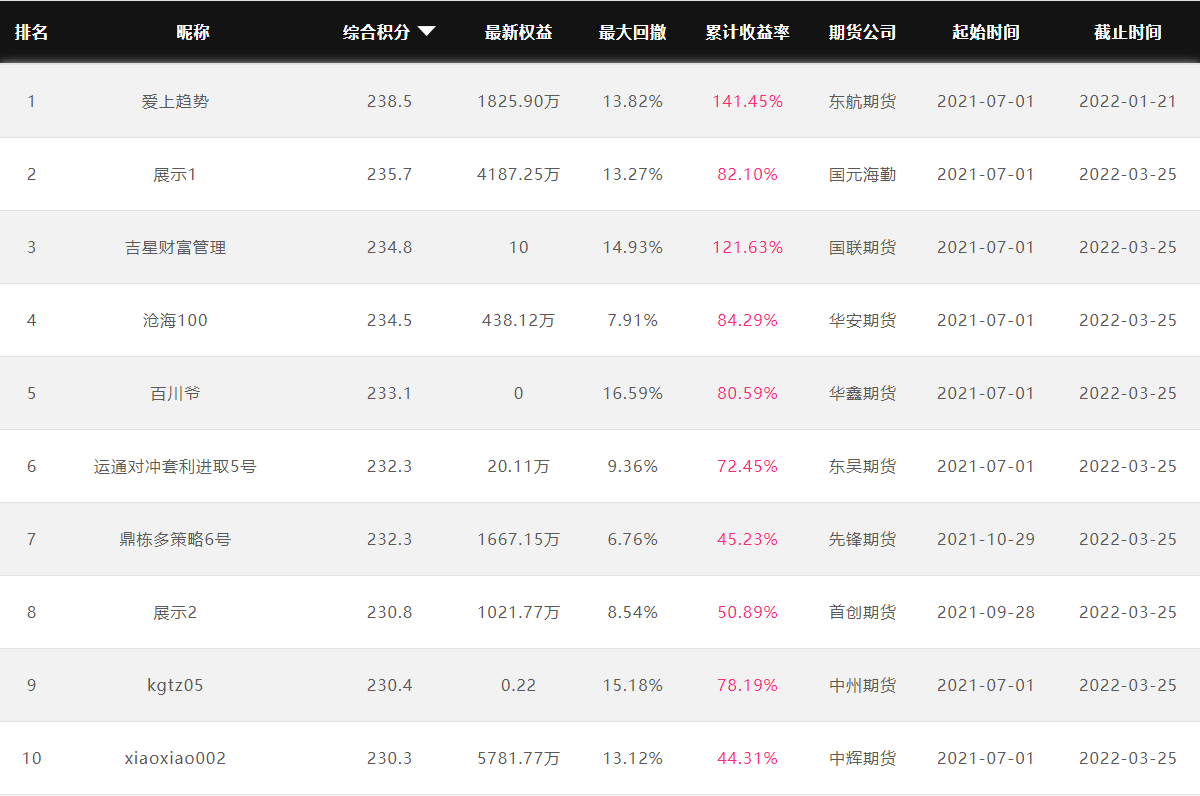Viewport: 1200px width, 796px height.
Task: Sort by 累计收益率 column header
Action: [x=747, y=32]
